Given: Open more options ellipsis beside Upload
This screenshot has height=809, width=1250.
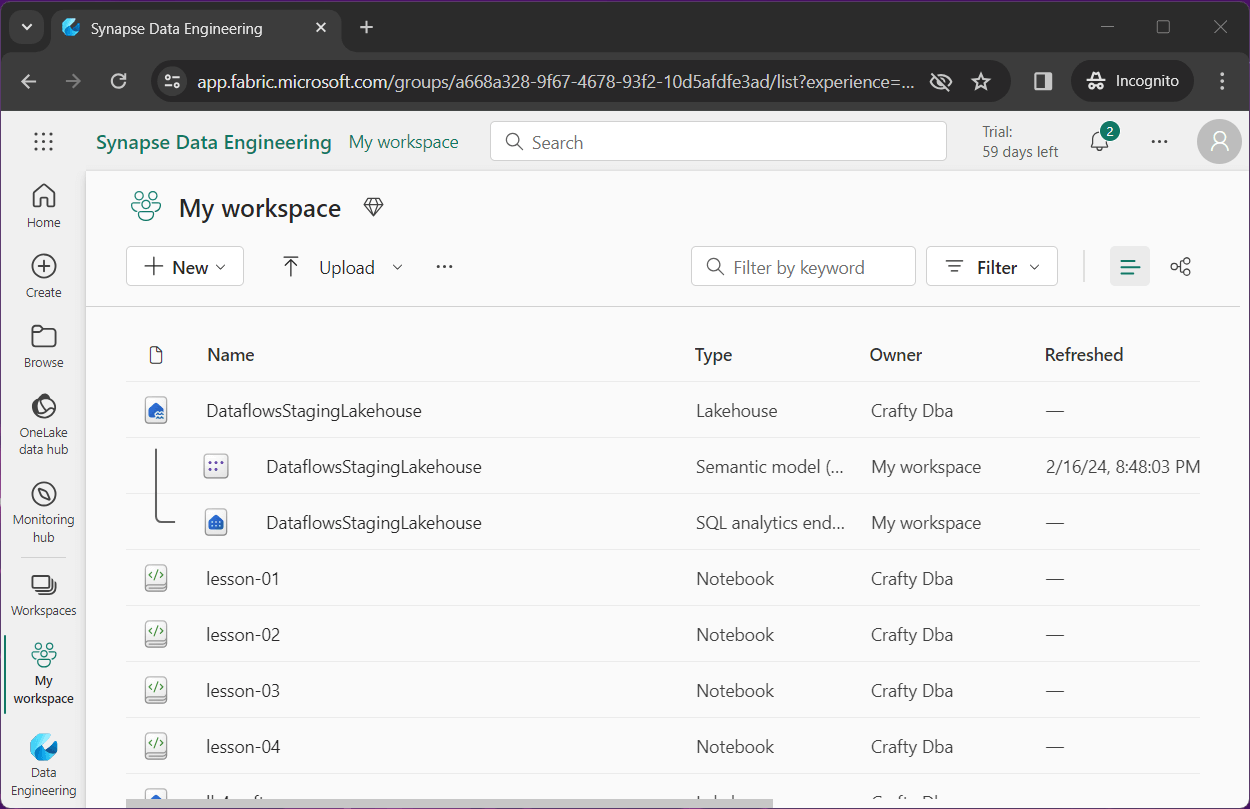Looking at the screenshot, I should 445,267.
